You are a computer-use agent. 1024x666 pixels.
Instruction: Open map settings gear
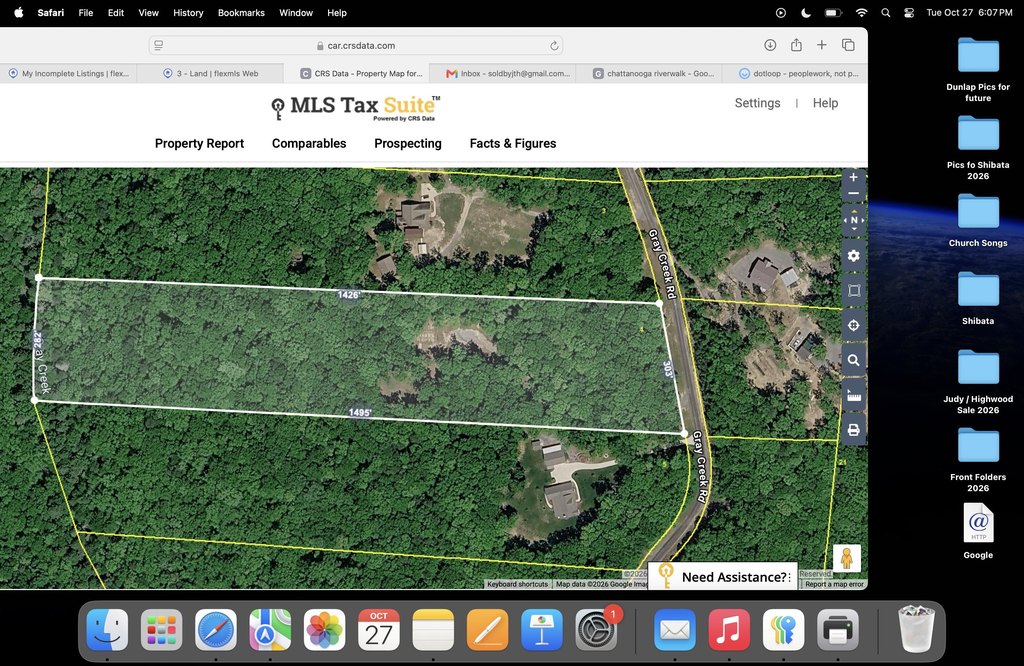point(854,255)
